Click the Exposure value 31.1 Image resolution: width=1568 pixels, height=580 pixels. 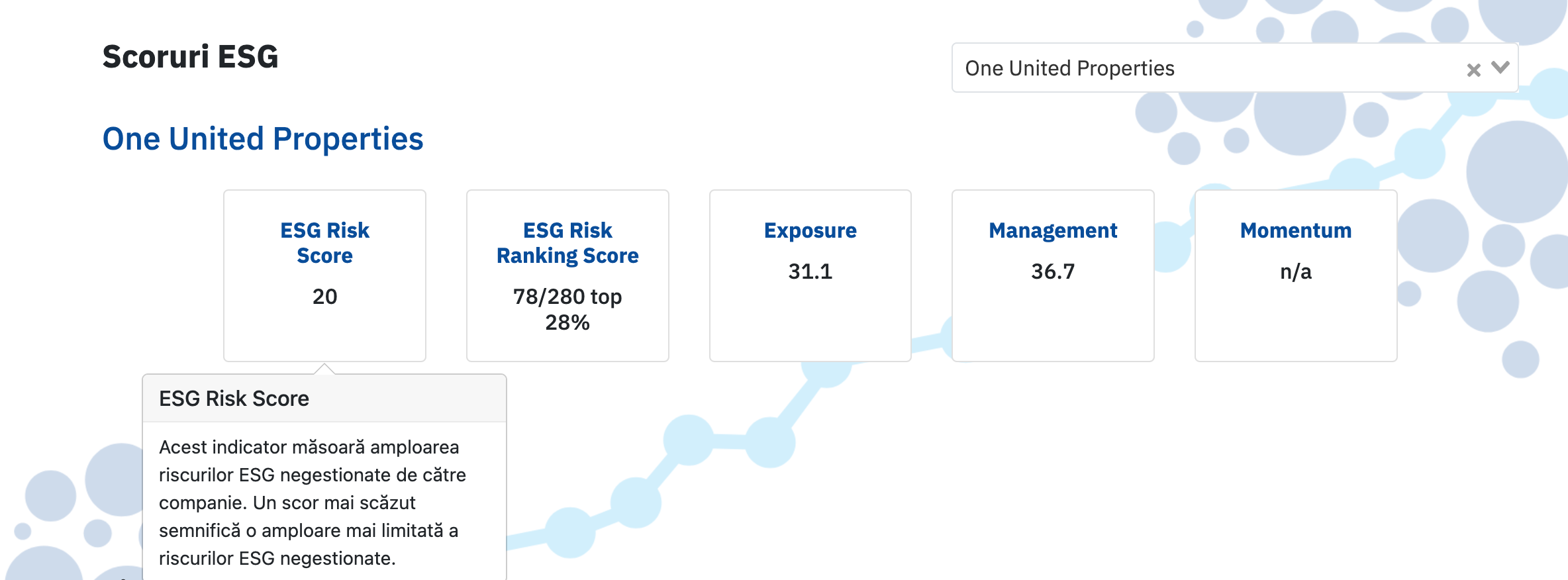tap(810, 271)
